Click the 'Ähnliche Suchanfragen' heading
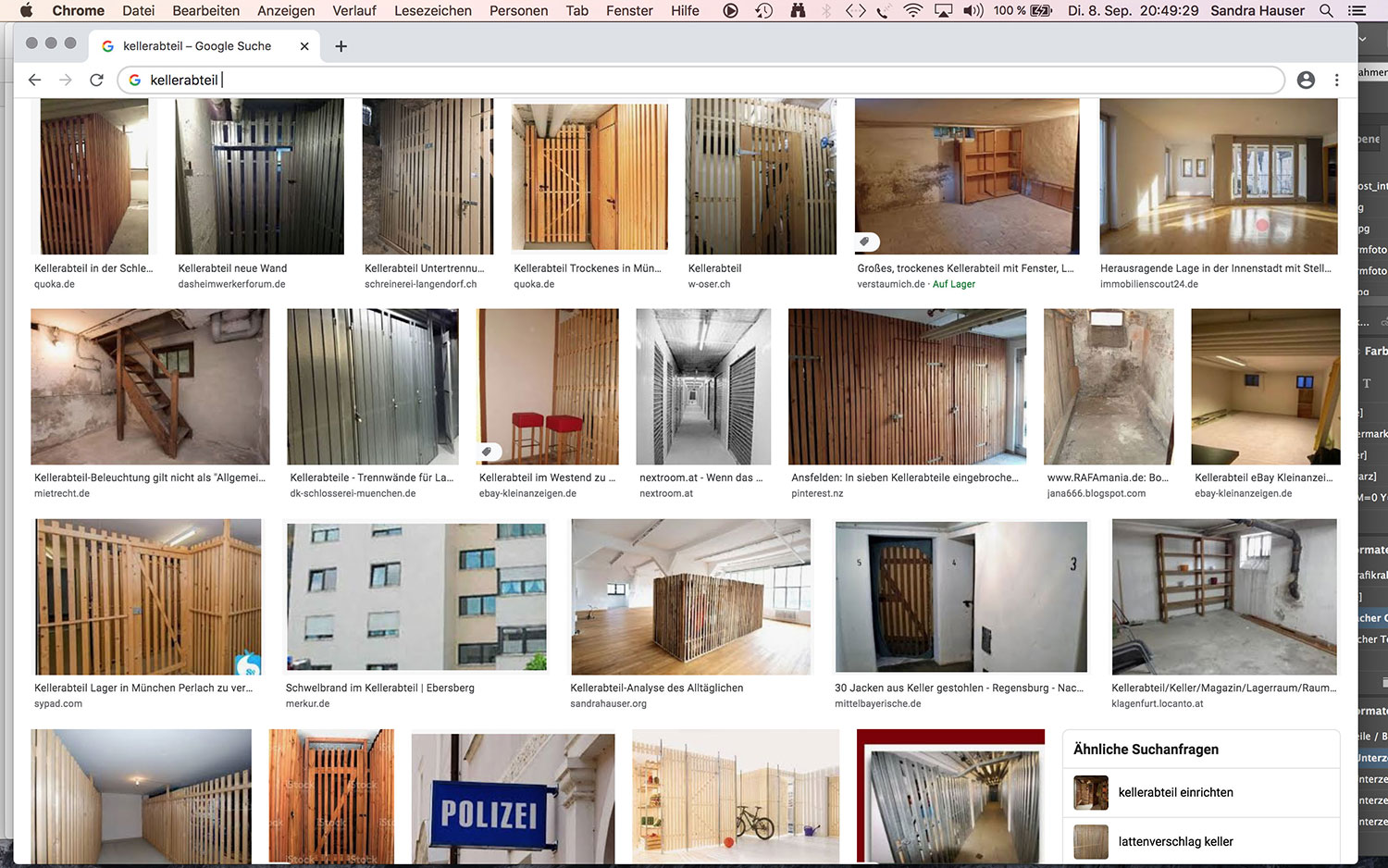Image resolution: width=1388 pixels, height=868 pixels. (x=1146, y=750)
